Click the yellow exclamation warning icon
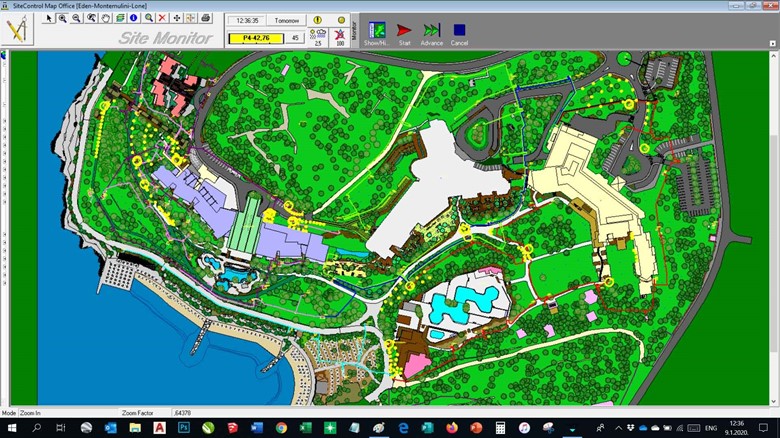The height and width of the screenshot is (438, 780). point(318,20)
